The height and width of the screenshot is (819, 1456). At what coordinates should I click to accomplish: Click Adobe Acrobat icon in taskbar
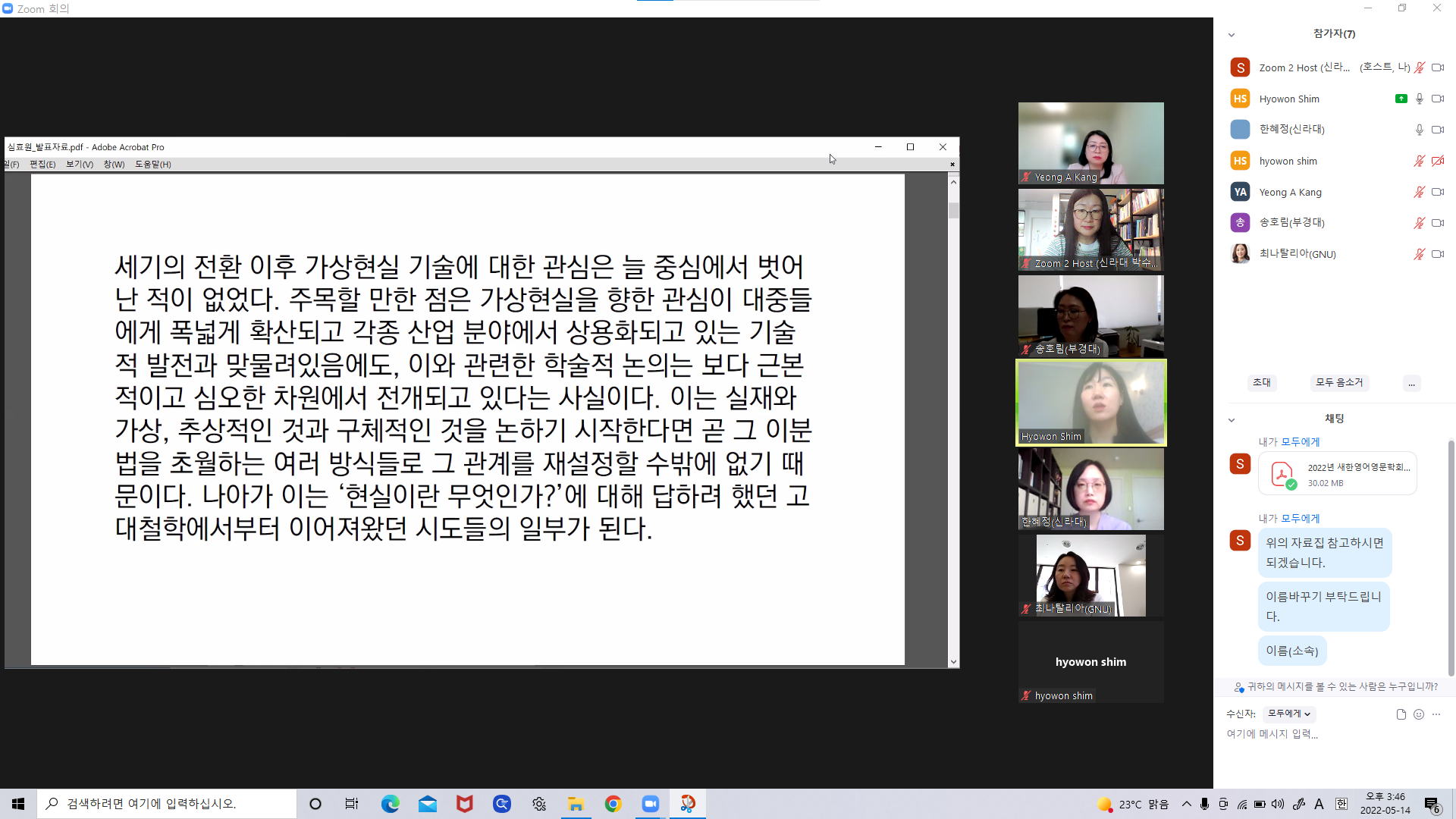click(688, 804)
